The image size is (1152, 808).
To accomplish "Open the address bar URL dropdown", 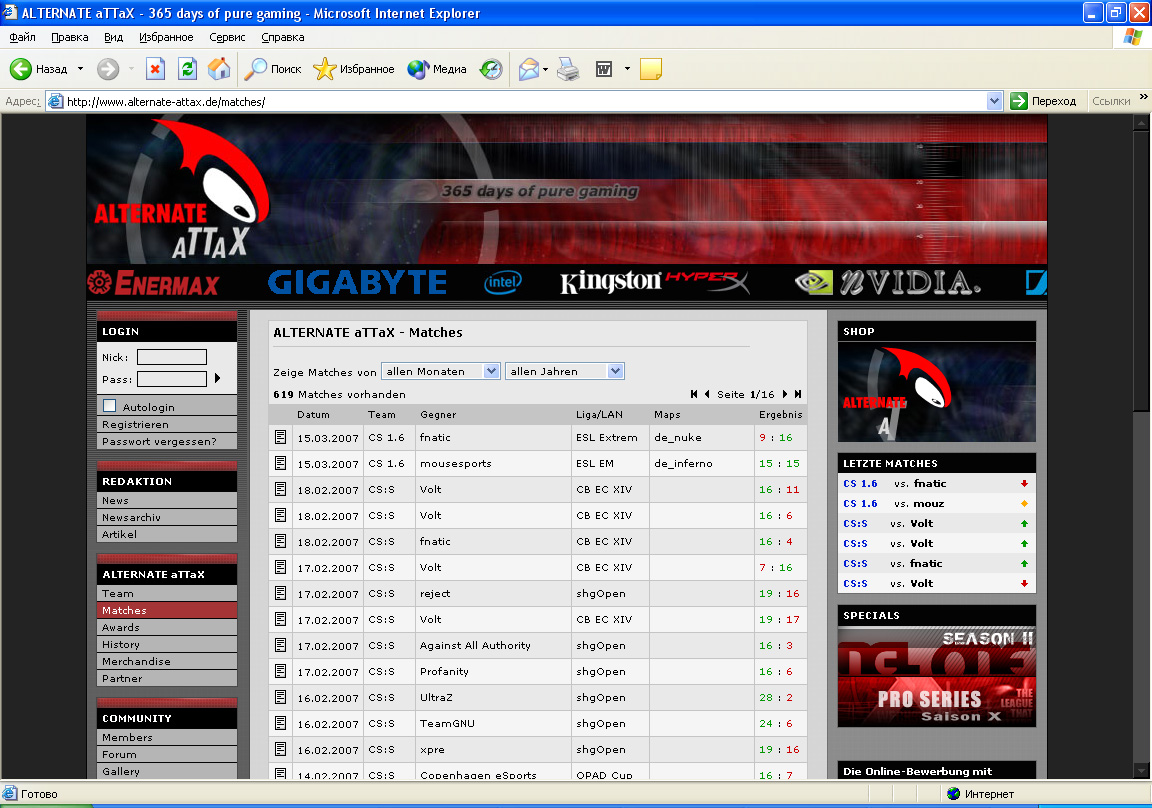I will (x=994, y=101).
